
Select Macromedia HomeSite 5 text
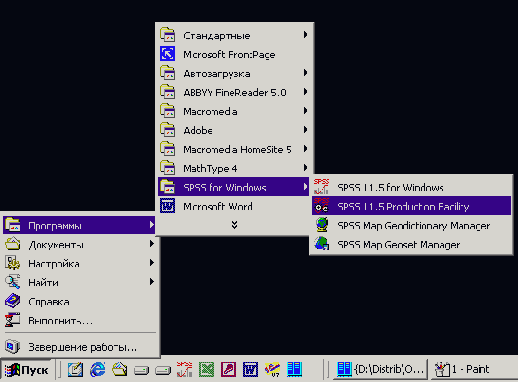coord(237,149)
